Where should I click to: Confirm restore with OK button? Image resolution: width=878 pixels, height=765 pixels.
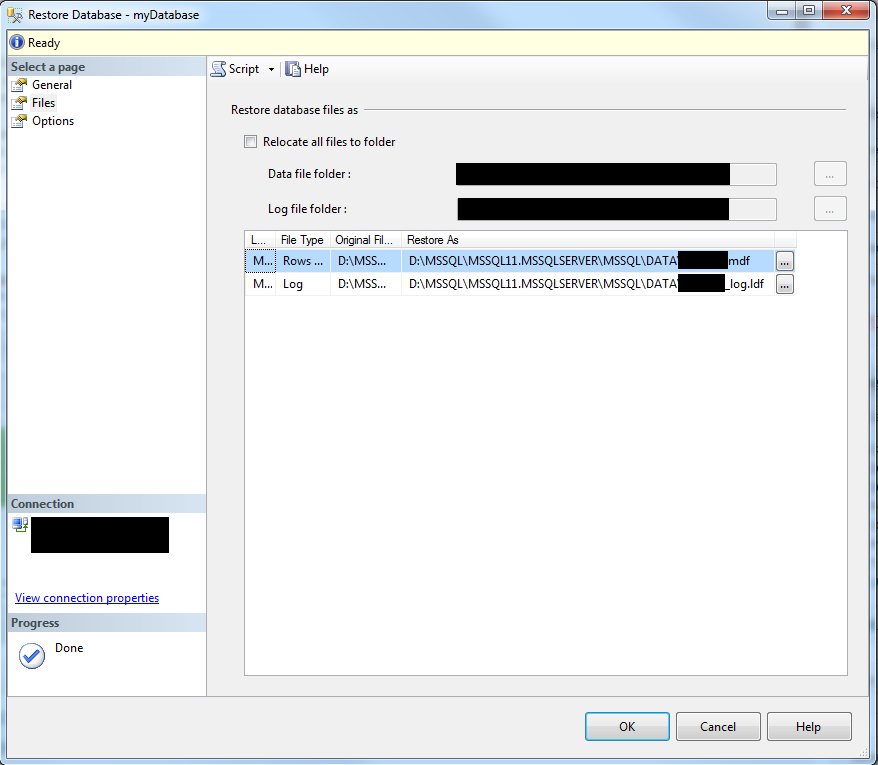pos(627,726)
